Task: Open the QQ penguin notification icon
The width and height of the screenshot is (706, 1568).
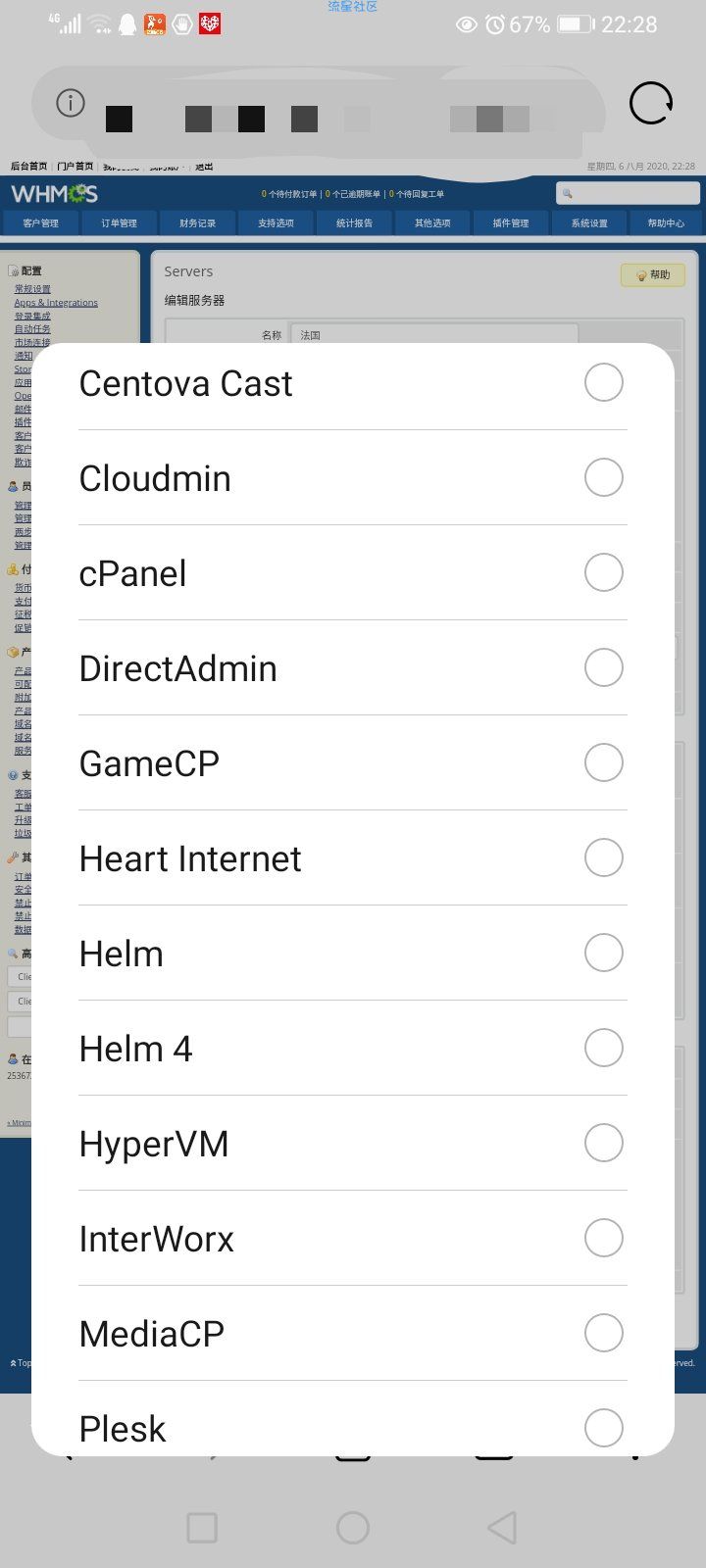Action: pyautogui.click(x=127, y=24)
